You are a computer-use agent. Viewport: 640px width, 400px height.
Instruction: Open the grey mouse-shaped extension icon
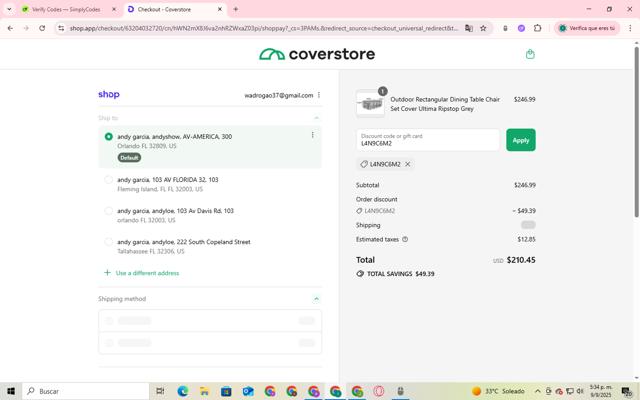505,28
